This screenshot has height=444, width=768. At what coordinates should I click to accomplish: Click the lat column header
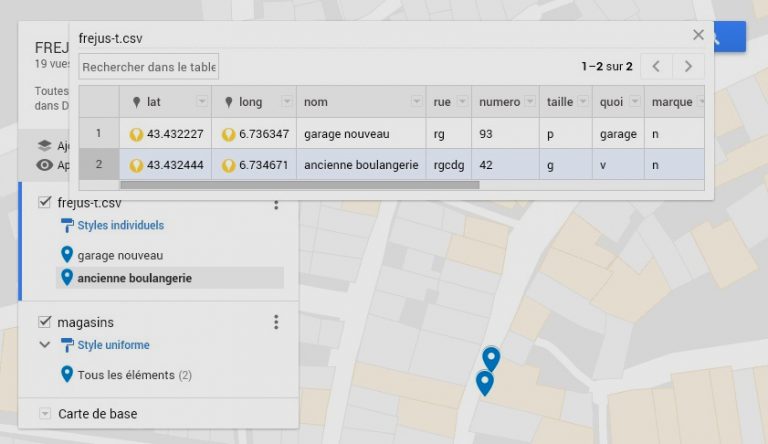[x=166, y=101]
